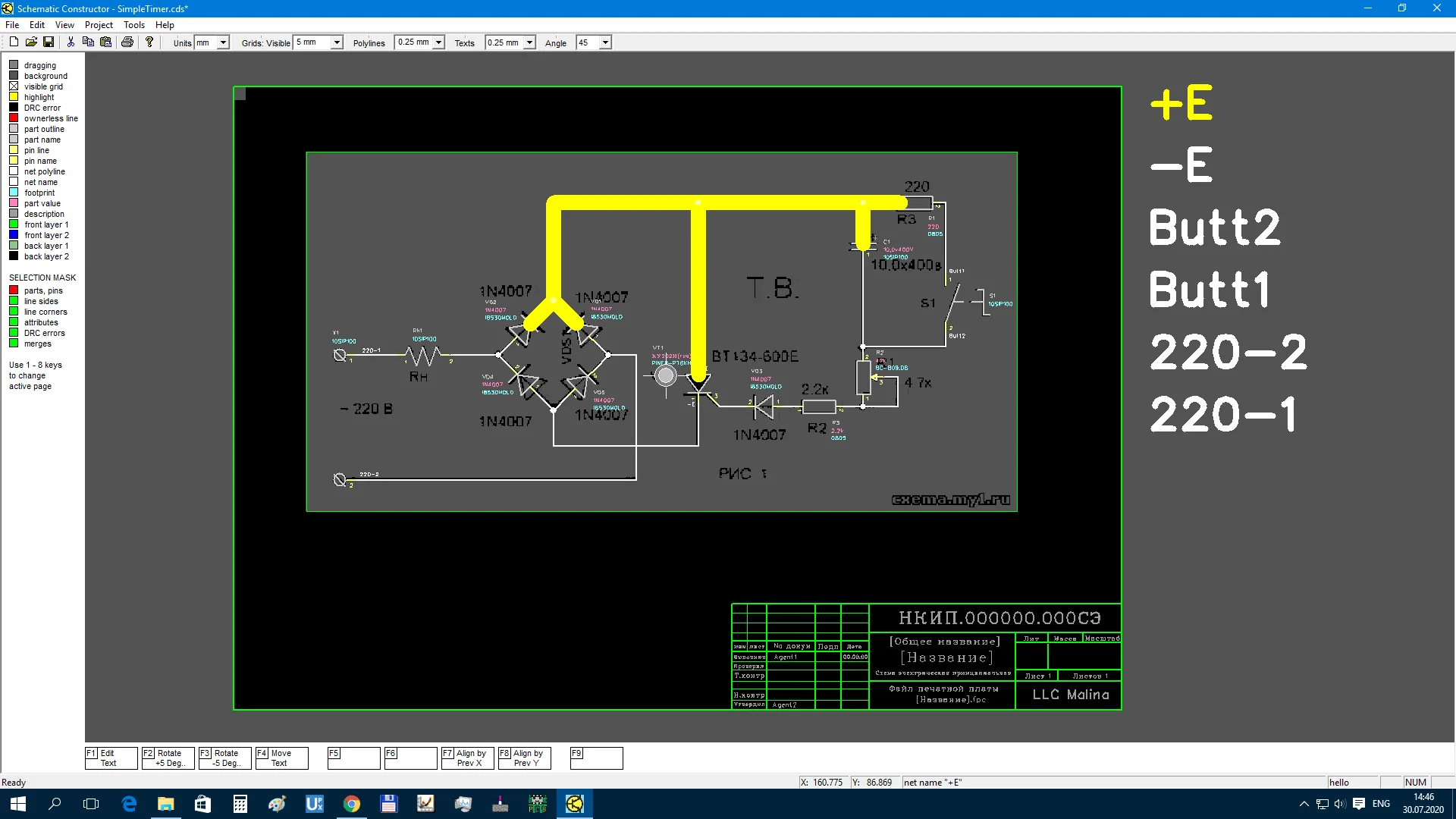The width and height of the screenshot is (1456, 819).
Task: Open an existing schematic file
Action: pyautogui.click(x=31, y=42)
